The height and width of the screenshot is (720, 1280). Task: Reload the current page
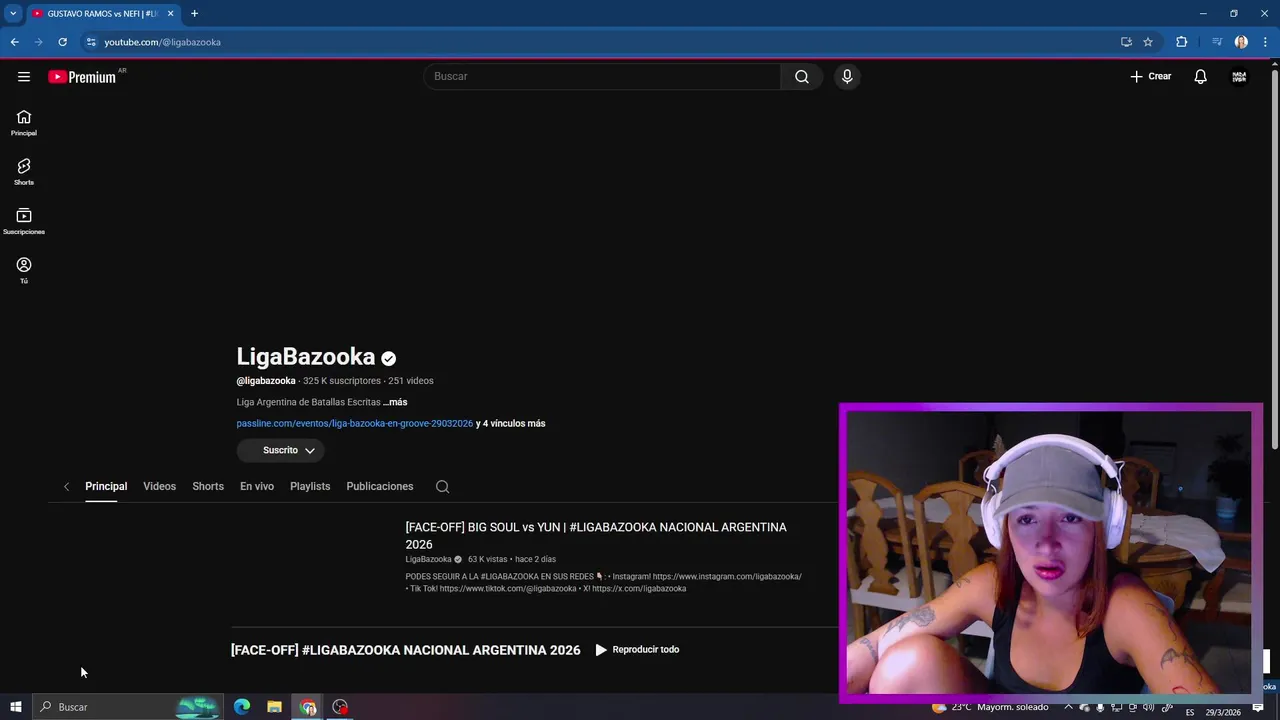pos(62,42)
